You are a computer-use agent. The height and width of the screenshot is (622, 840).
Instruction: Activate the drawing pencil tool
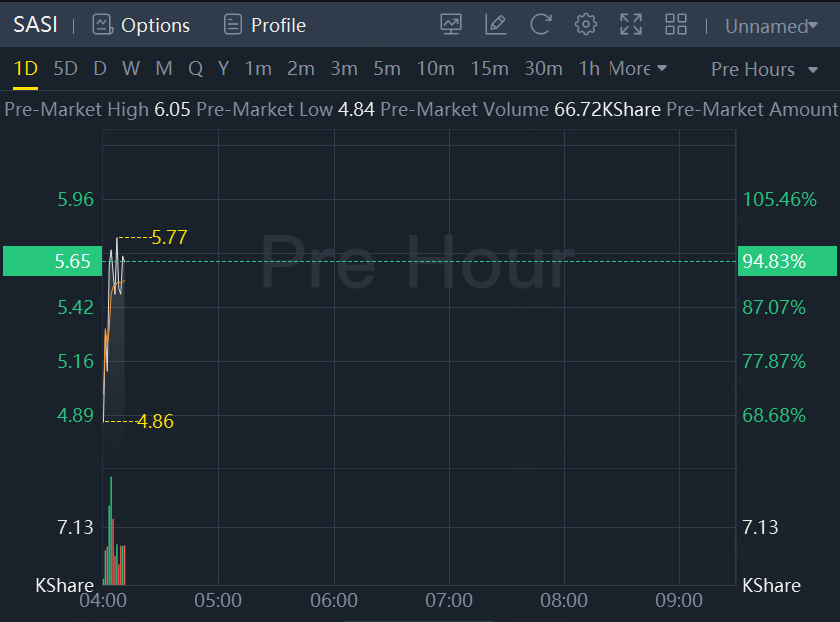pos(495,25)
